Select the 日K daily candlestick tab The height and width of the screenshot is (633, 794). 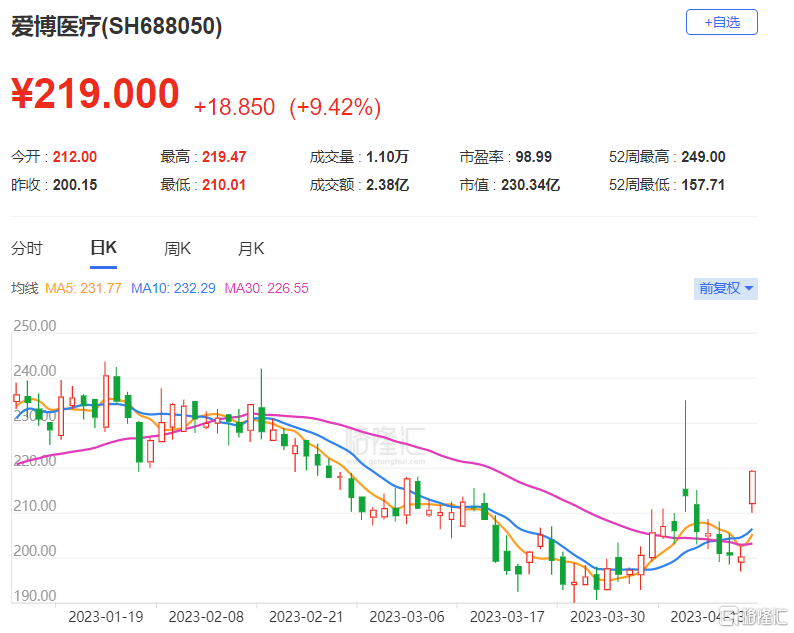click(x=103, y=248)
